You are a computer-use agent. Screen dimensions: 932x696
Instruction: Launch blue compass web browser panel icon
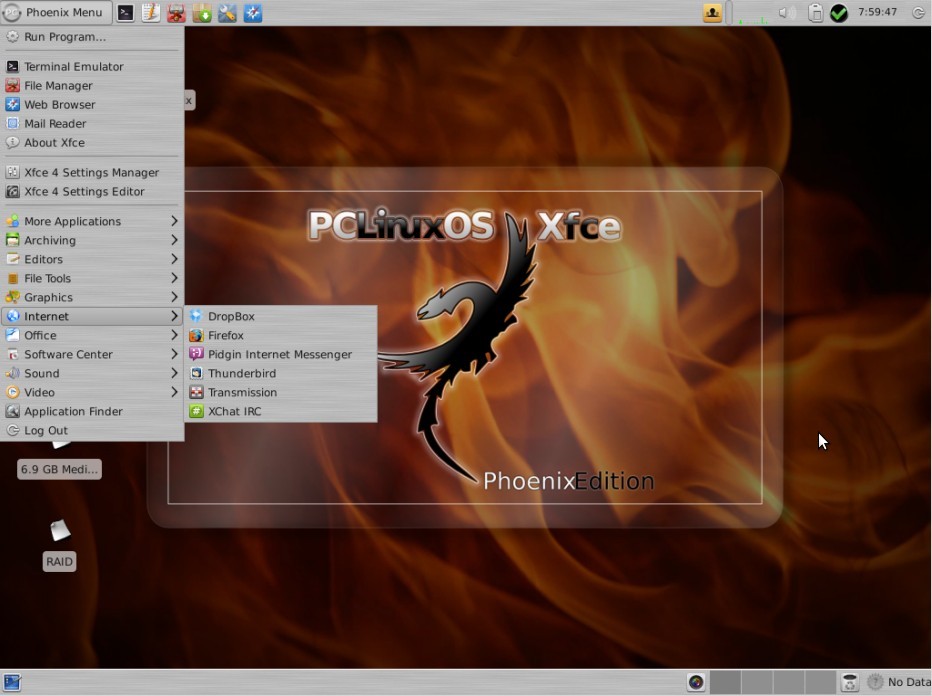253,12
